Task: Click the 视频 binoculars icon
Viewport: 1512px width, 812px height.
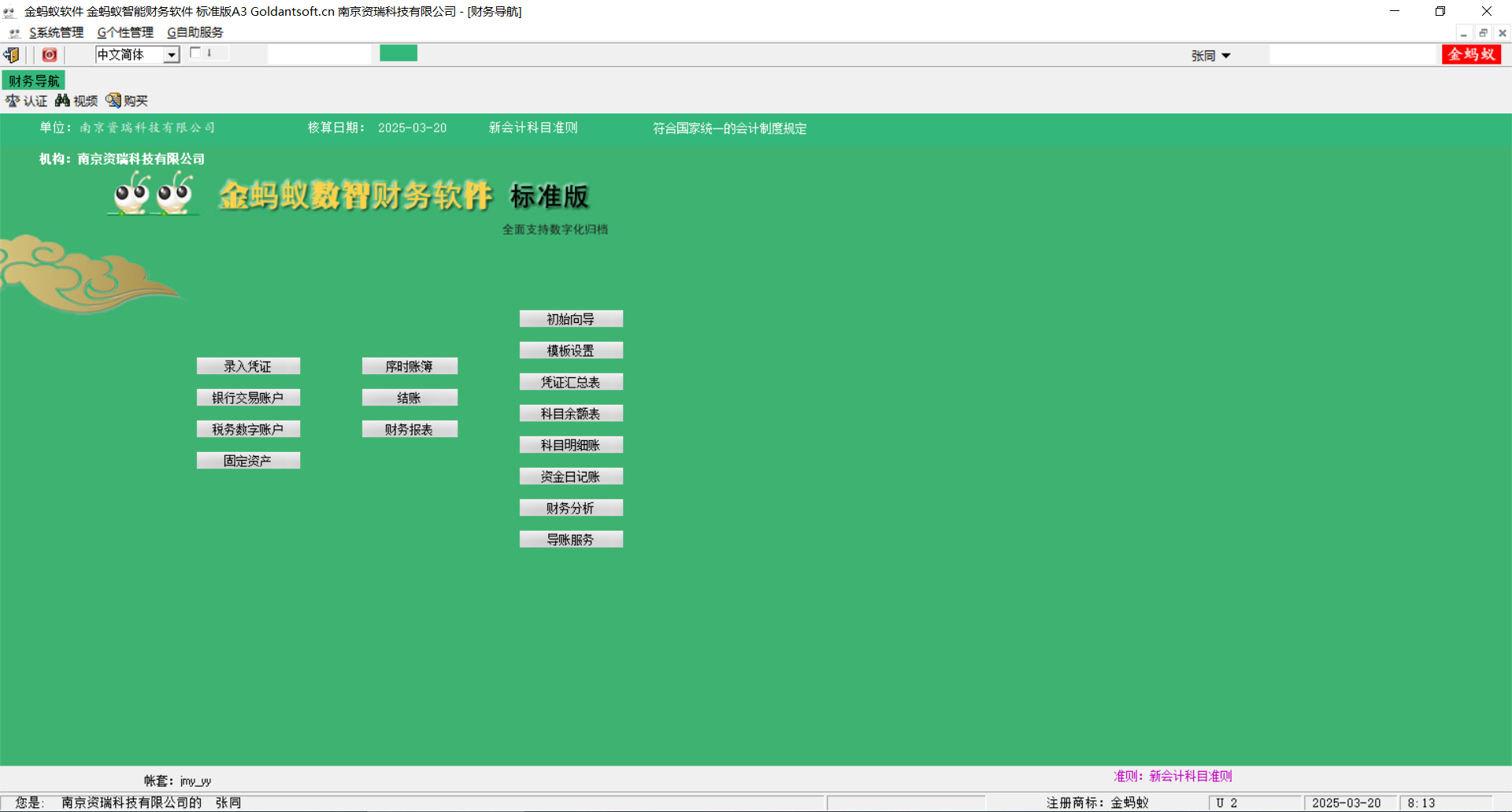Action: pos(76,101)
